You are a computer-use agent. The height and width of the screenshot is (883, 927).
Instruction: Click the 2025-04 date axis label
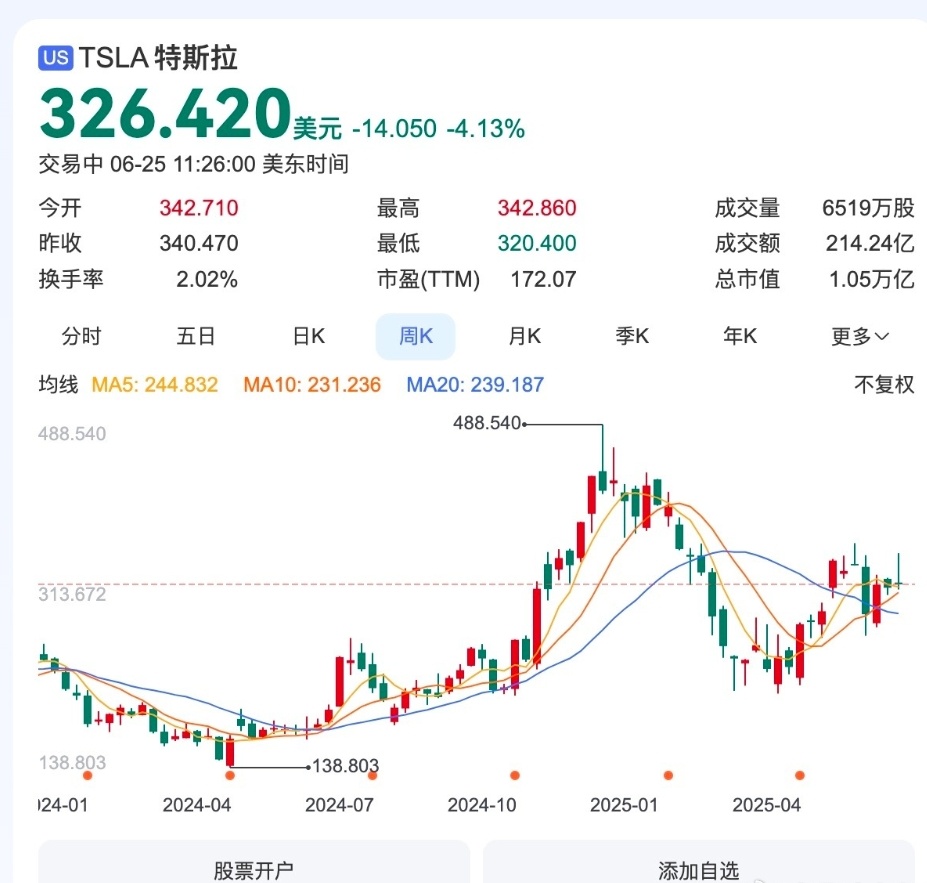[x=766, y=805]
